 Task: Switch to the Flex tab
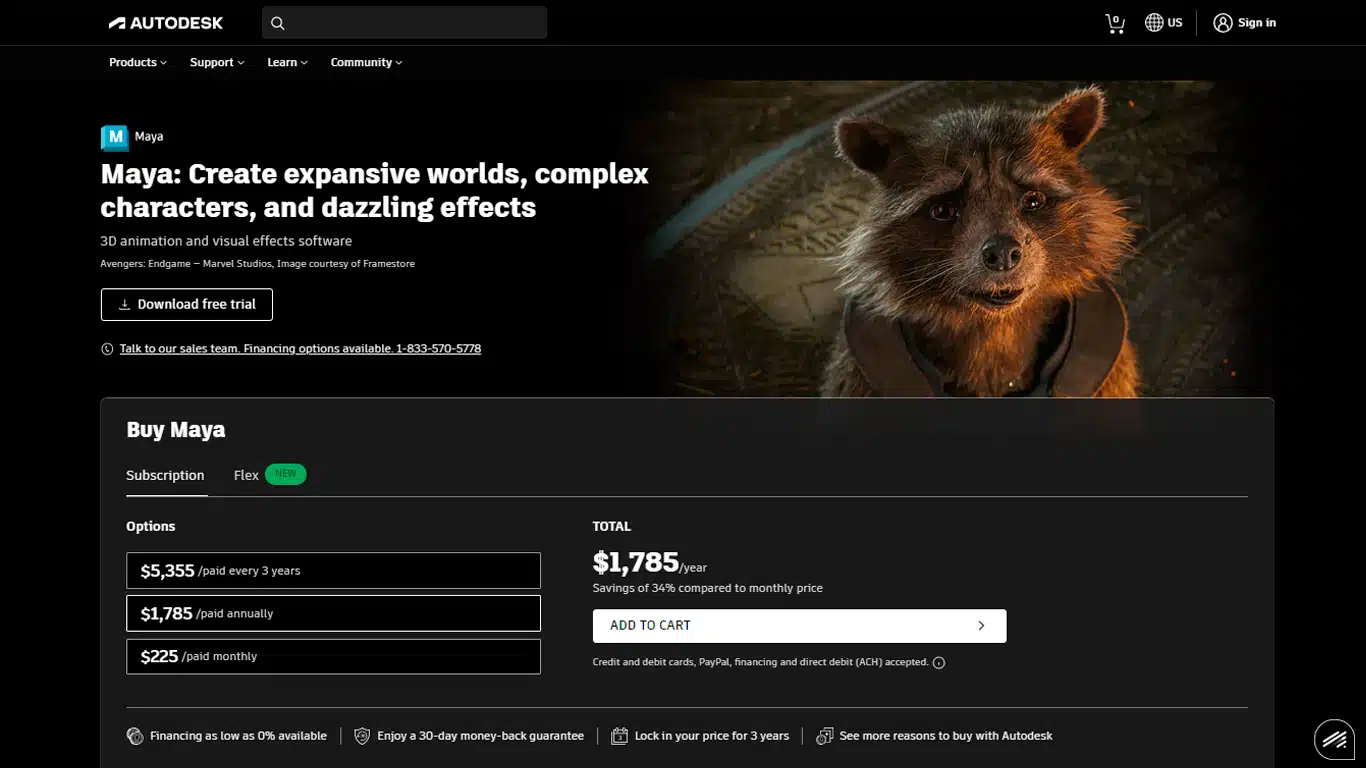point(246,475)
